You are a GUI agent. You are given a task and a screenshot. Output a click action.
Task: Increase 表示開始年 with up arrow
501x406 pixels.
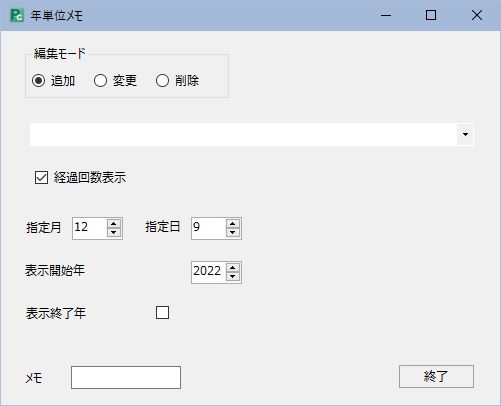[x=233, y=268]
